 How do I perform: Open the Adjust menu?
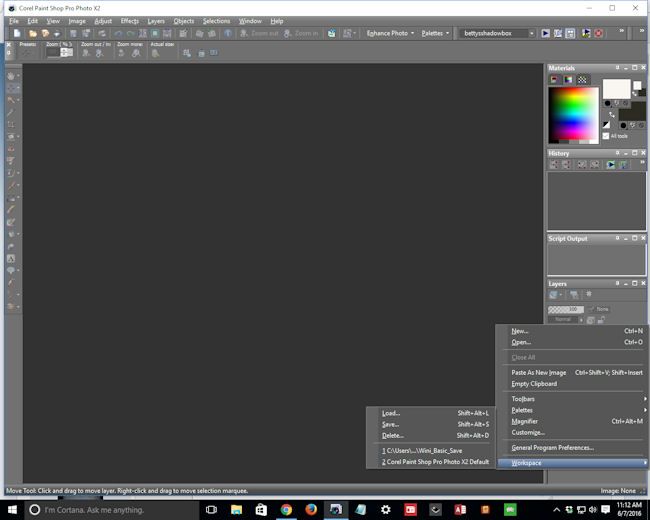pos(103,21)
